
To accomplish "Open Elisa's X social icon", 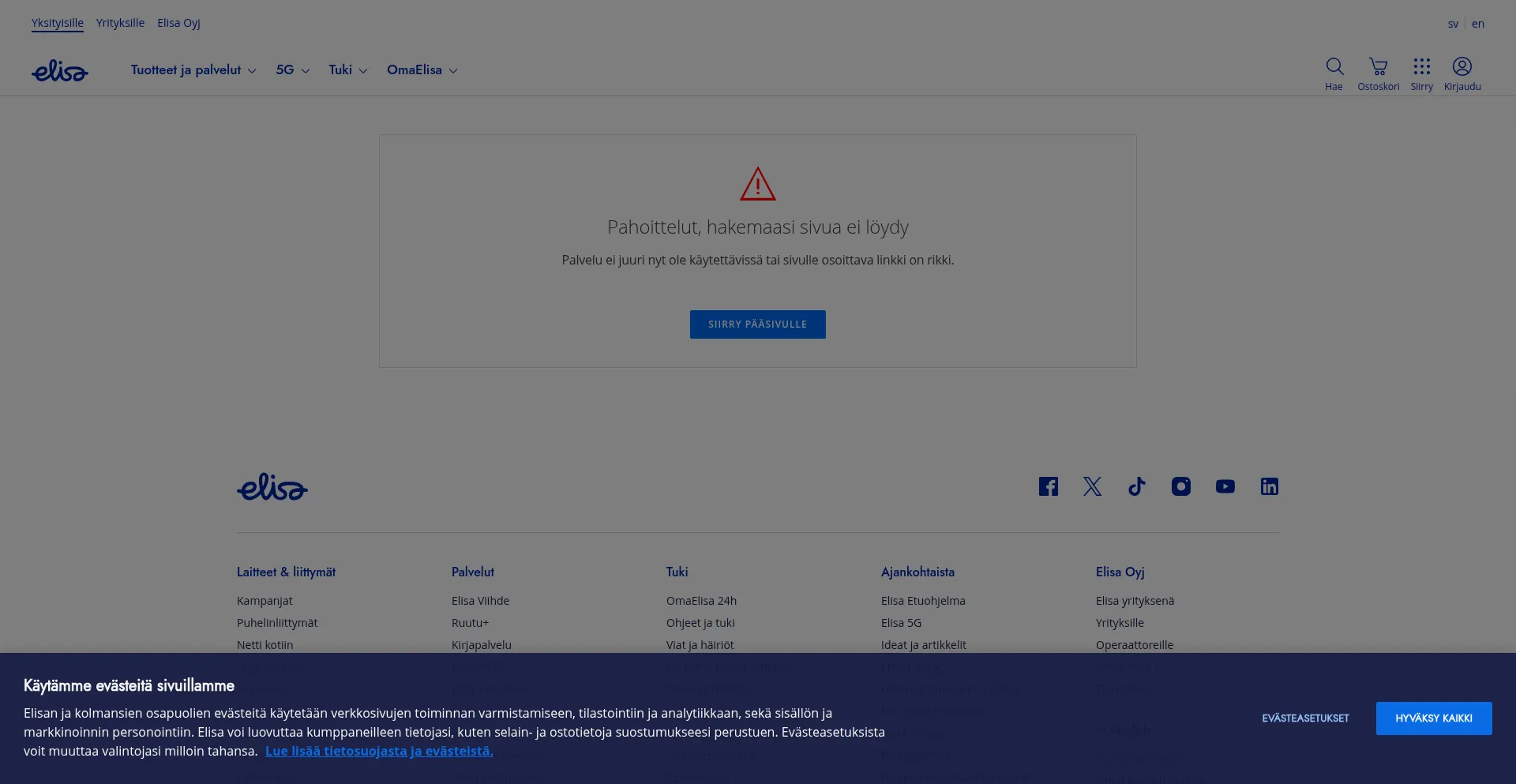I will pos(1092,486).
